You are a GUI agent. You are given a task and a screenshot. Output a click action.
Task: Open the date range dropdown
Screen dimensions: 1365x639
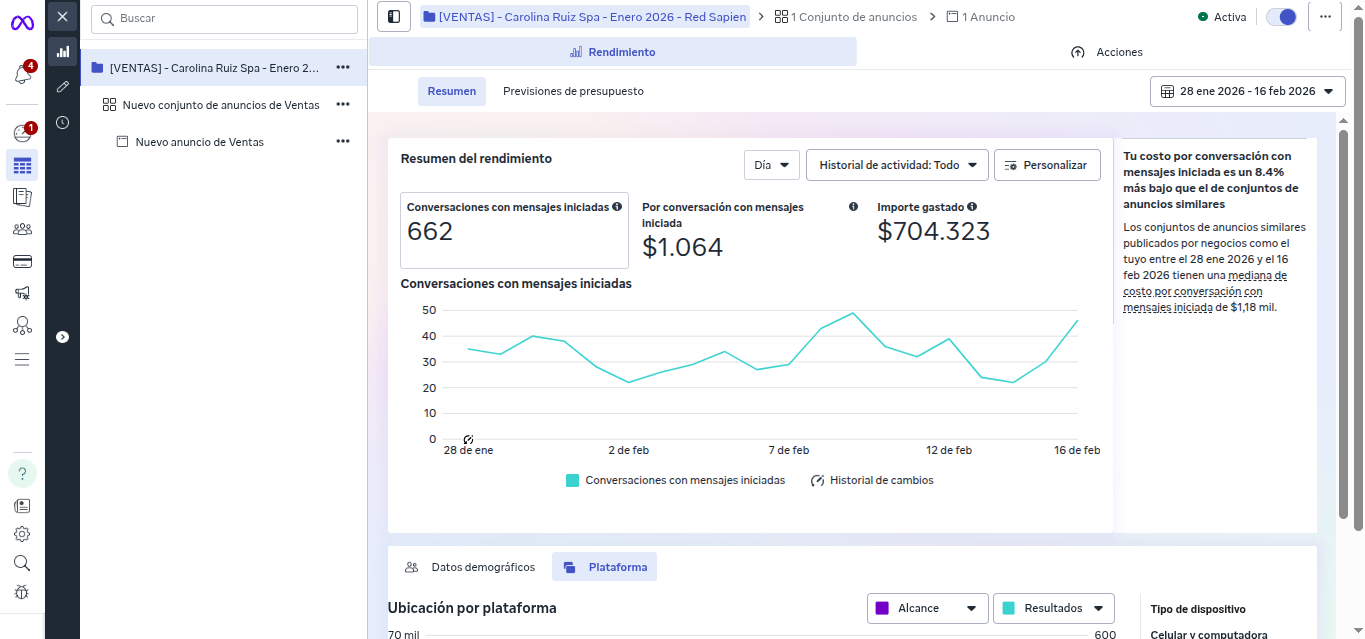[1246, 91]
